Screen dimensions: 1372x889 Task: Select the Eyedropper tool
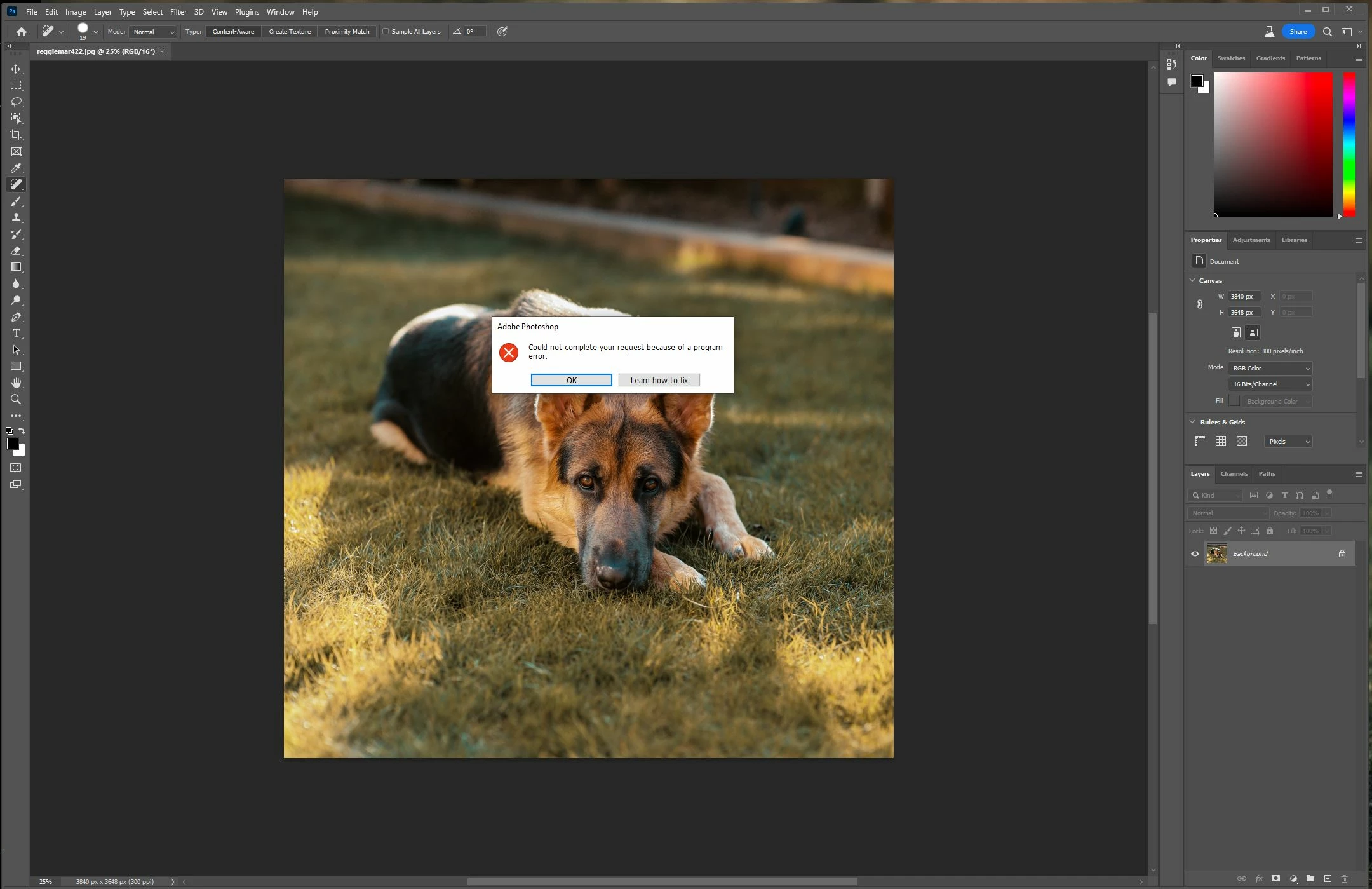tap(16, 168)
